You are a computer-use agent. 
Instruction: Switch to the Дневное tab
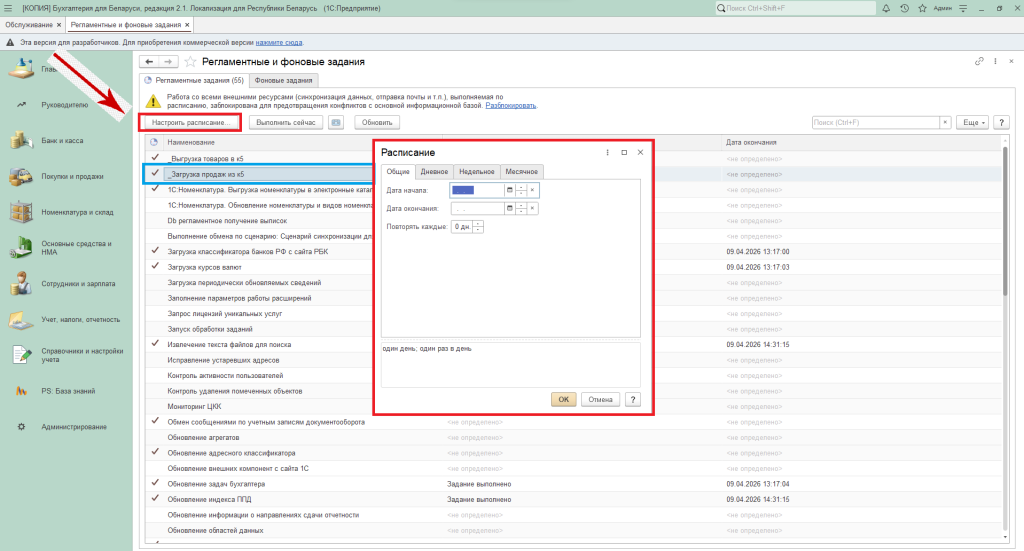coord(434,172)
